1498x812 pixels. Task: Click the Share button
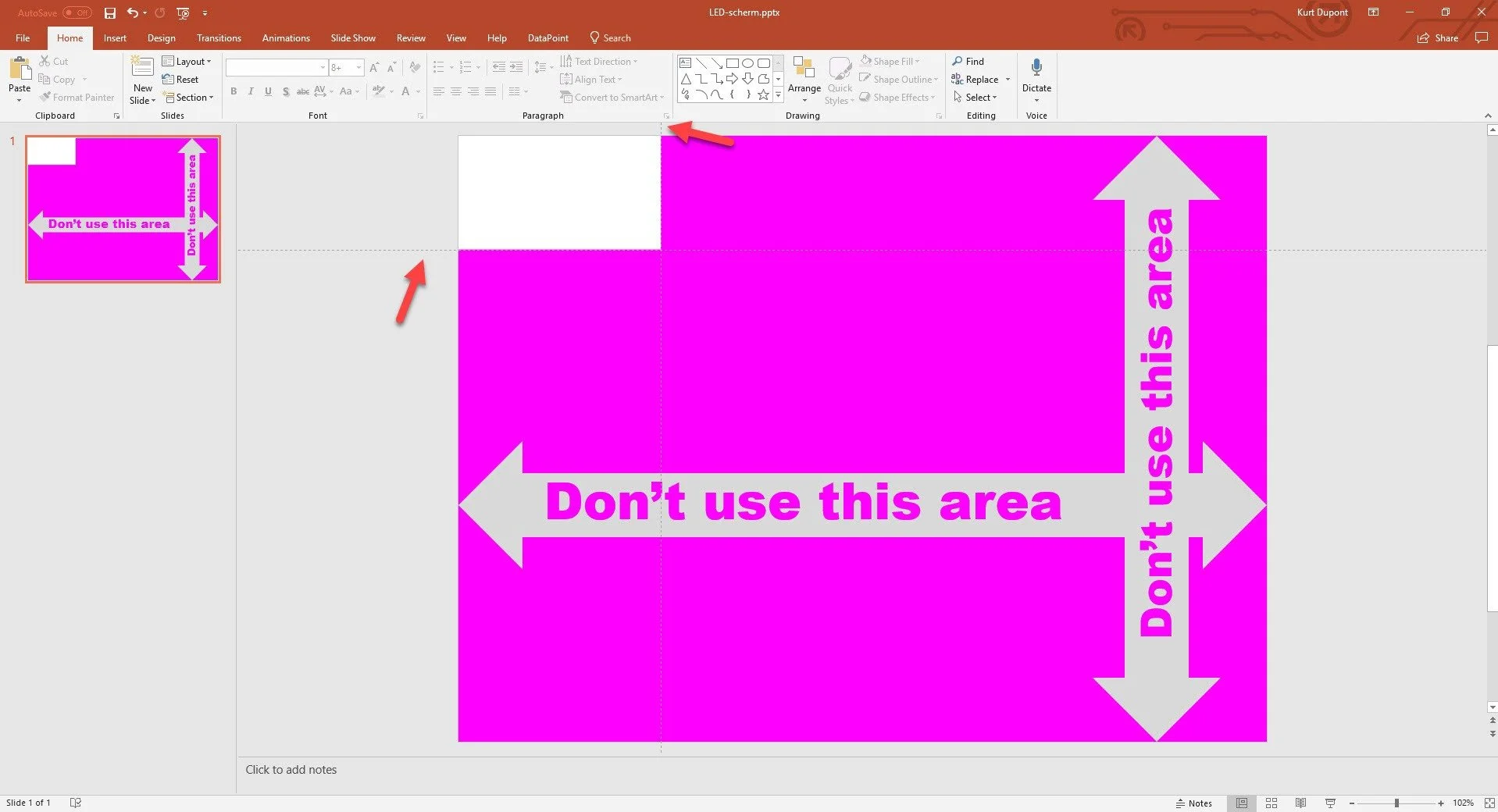[1438, 37]
